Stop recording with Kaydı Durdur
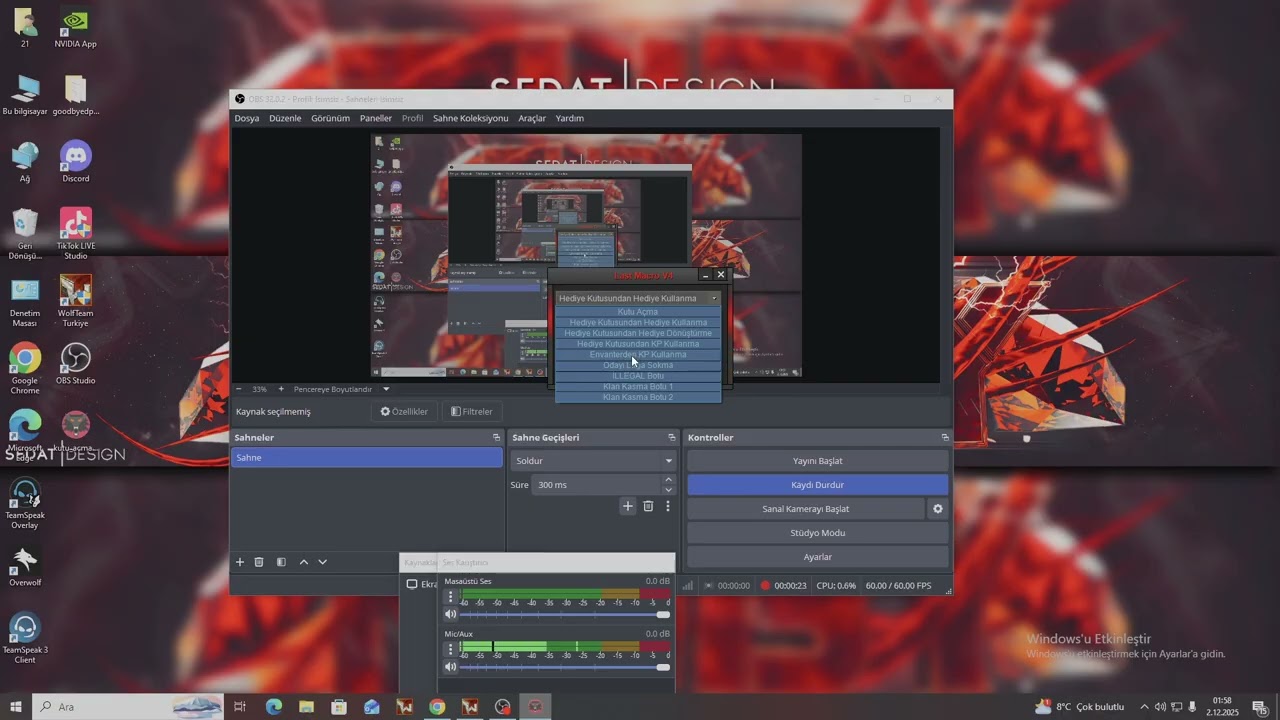Viewport: 1280px width, 720px height. pyautogui.click(x=818, y=485)
